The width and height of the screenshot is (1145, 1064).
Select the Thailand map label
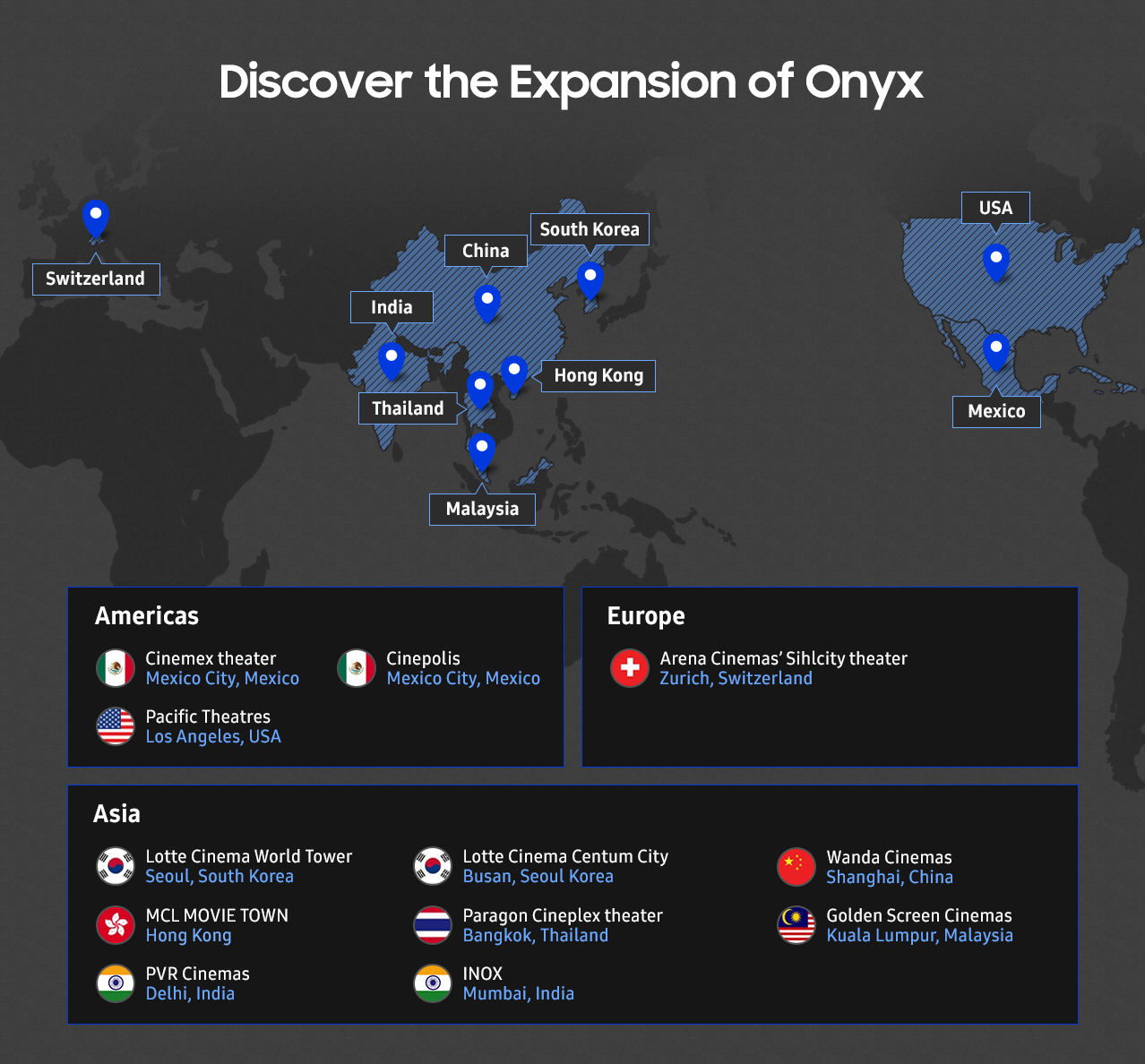(409, 408)
